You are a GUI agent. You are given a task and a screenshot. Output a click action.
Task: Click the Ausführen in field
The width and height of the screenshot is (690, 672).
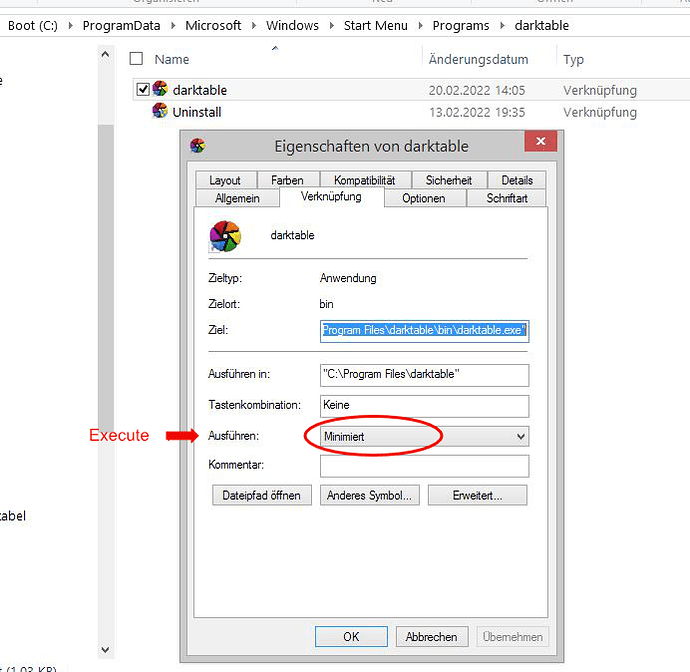coord(425,375)
